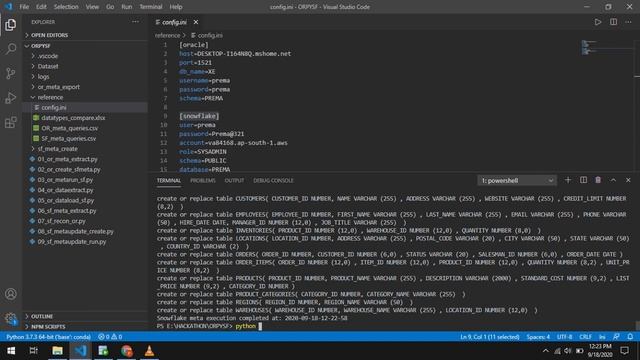640x360 pixels.
Task: Switch to the DEBUG CONSOLE tab
Action: (273, 180)
